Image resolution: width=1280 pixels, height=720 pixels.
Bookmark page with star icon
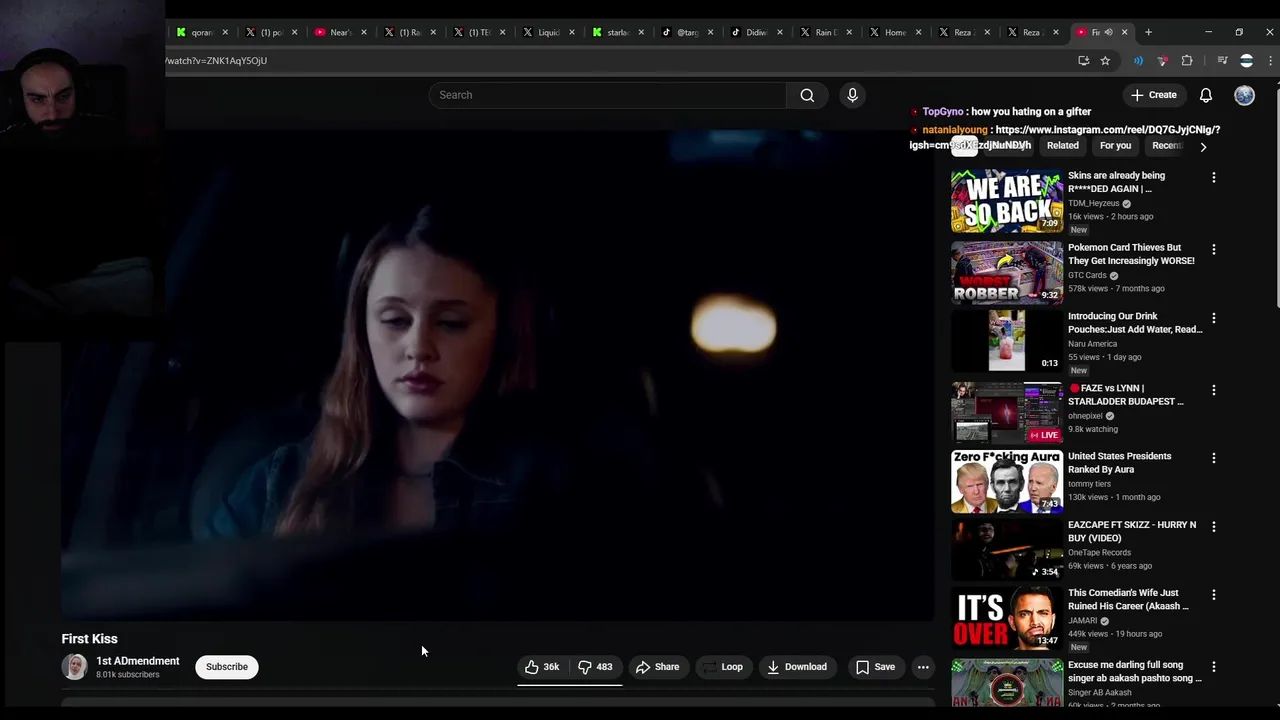[x=1105, y=61]
